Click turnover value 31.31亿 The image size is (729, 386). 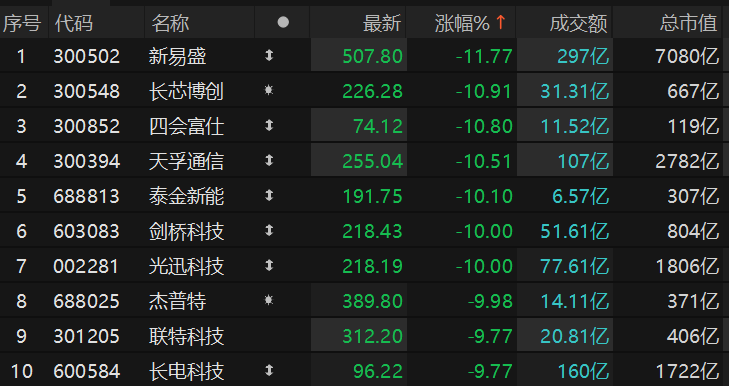click(x=574, y=91)
